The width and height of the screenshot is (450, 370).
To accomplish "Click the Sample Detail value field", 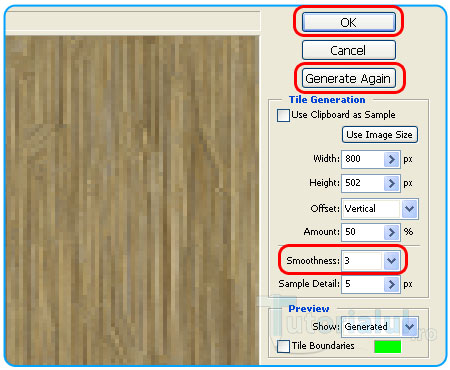I will click(363, 284).
